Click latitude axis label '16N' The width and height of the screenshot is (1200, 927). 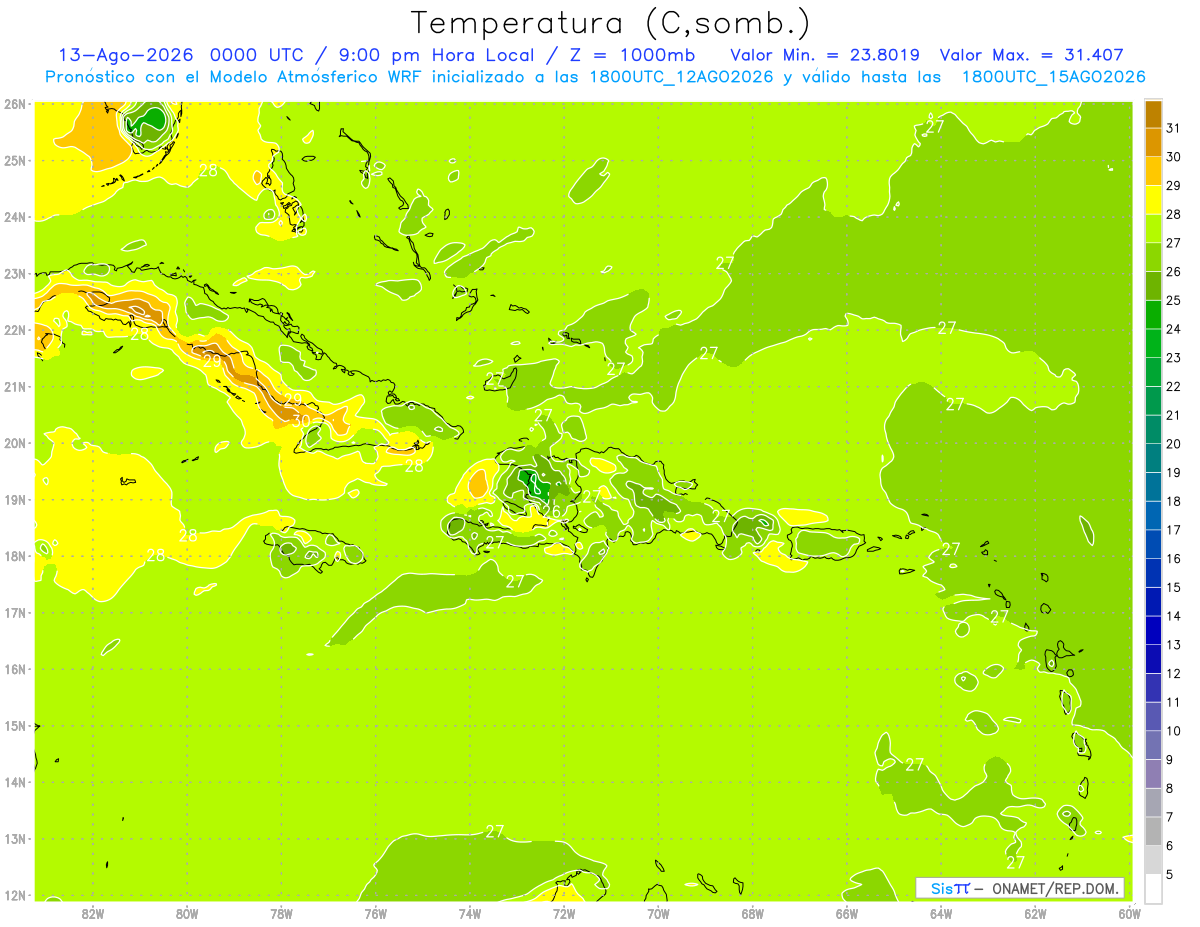(14, 669)
